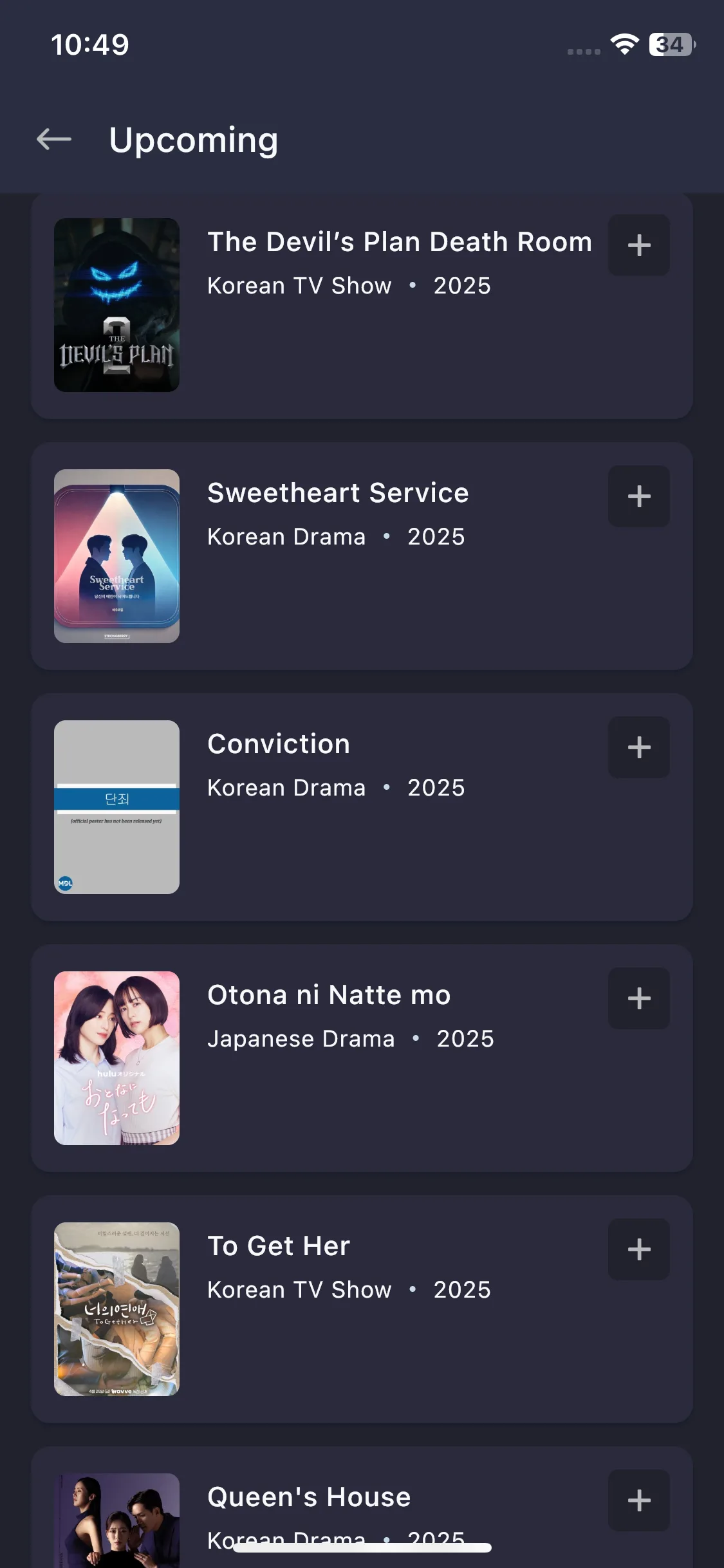This screenshot has height=1568, width=724.
Task: Open the Queen's House poster thumbnail
Action: [116, 1520]
